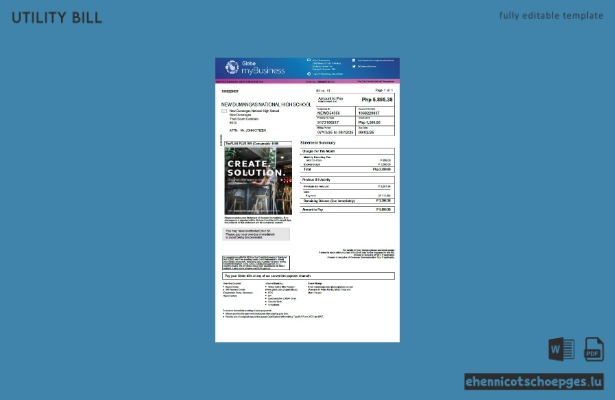Click the PDF file format icon
Viewport: 615px width, 400px height.
pyautogui.click(x=593, y=349)
